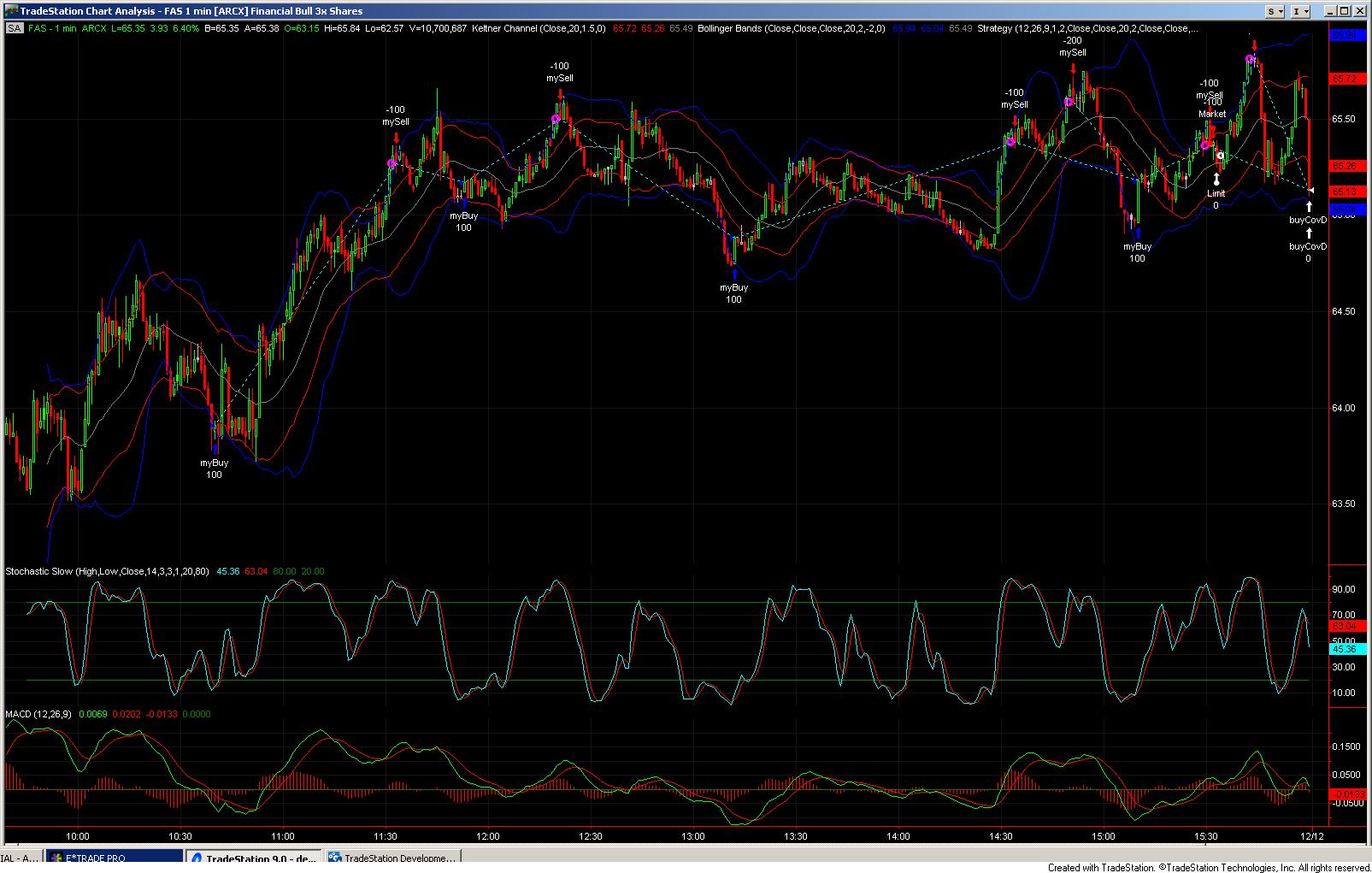The height and width of the screenshot is (873, 1372).
Task: Click the first mySell -100 marker near 11:30
Action: [396, 115]
